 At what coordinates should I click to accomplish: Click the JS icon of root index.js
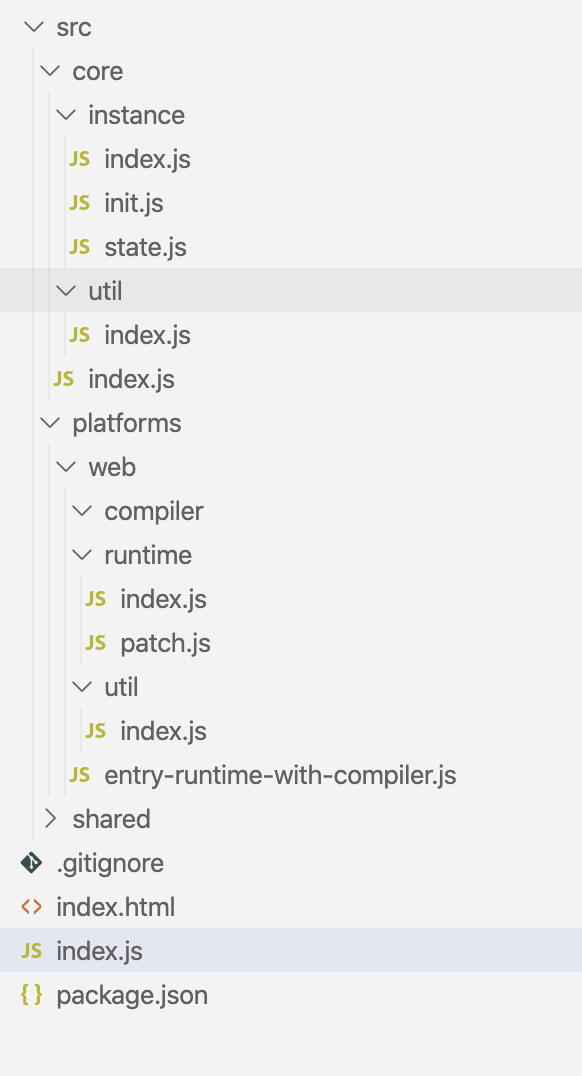click(32, 950)
